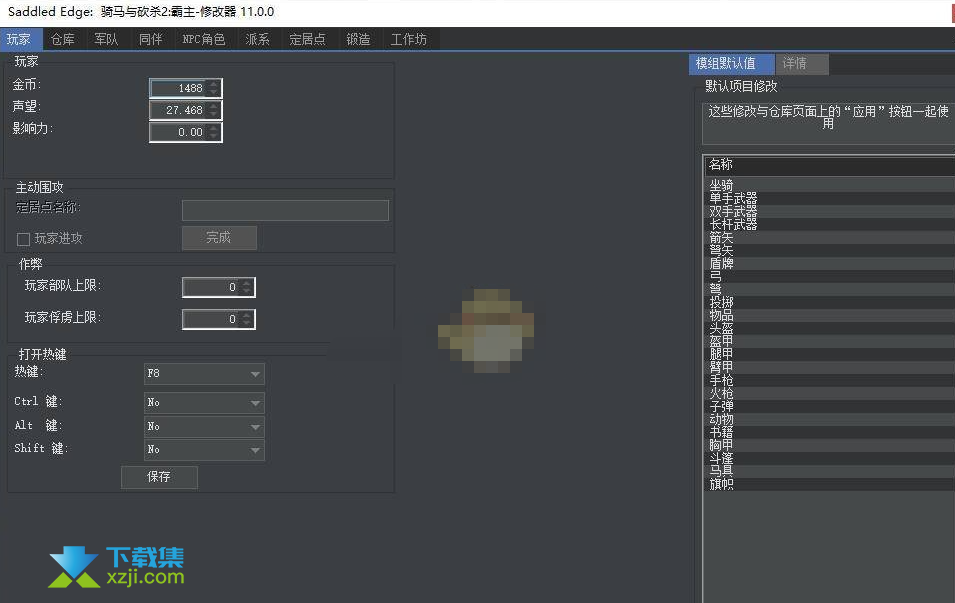The image size is (955, 603).
Task: Select 坐骑 in the list
Action: 830,185
